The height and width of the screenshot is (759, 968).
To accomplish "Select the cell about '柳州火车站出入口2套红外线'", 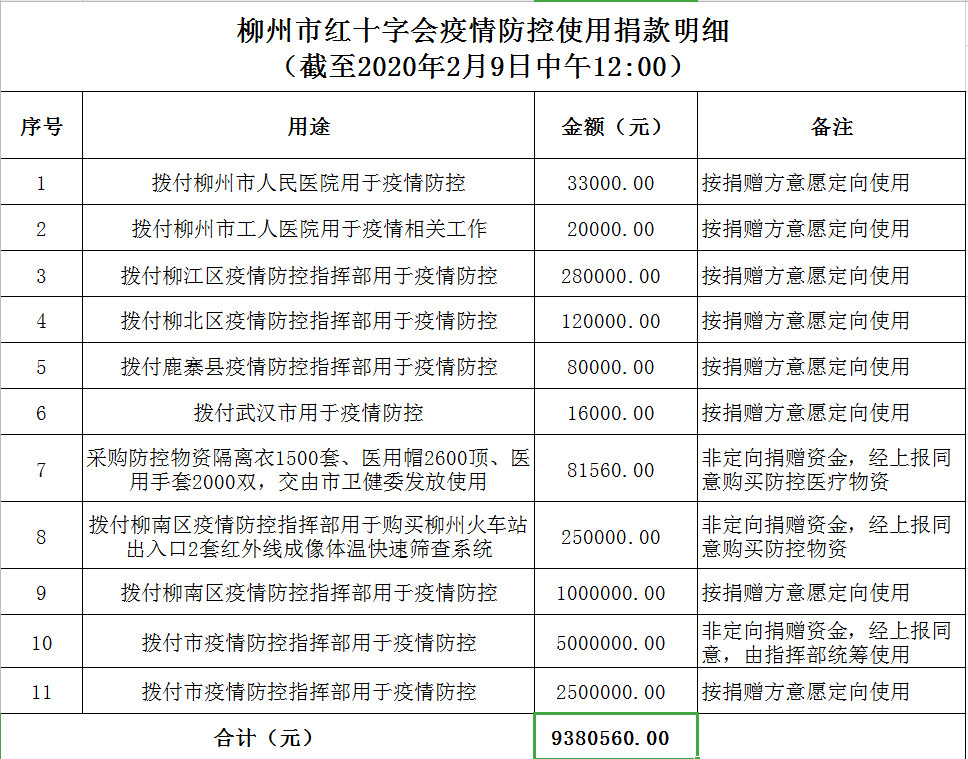I will tap(309, 535).
